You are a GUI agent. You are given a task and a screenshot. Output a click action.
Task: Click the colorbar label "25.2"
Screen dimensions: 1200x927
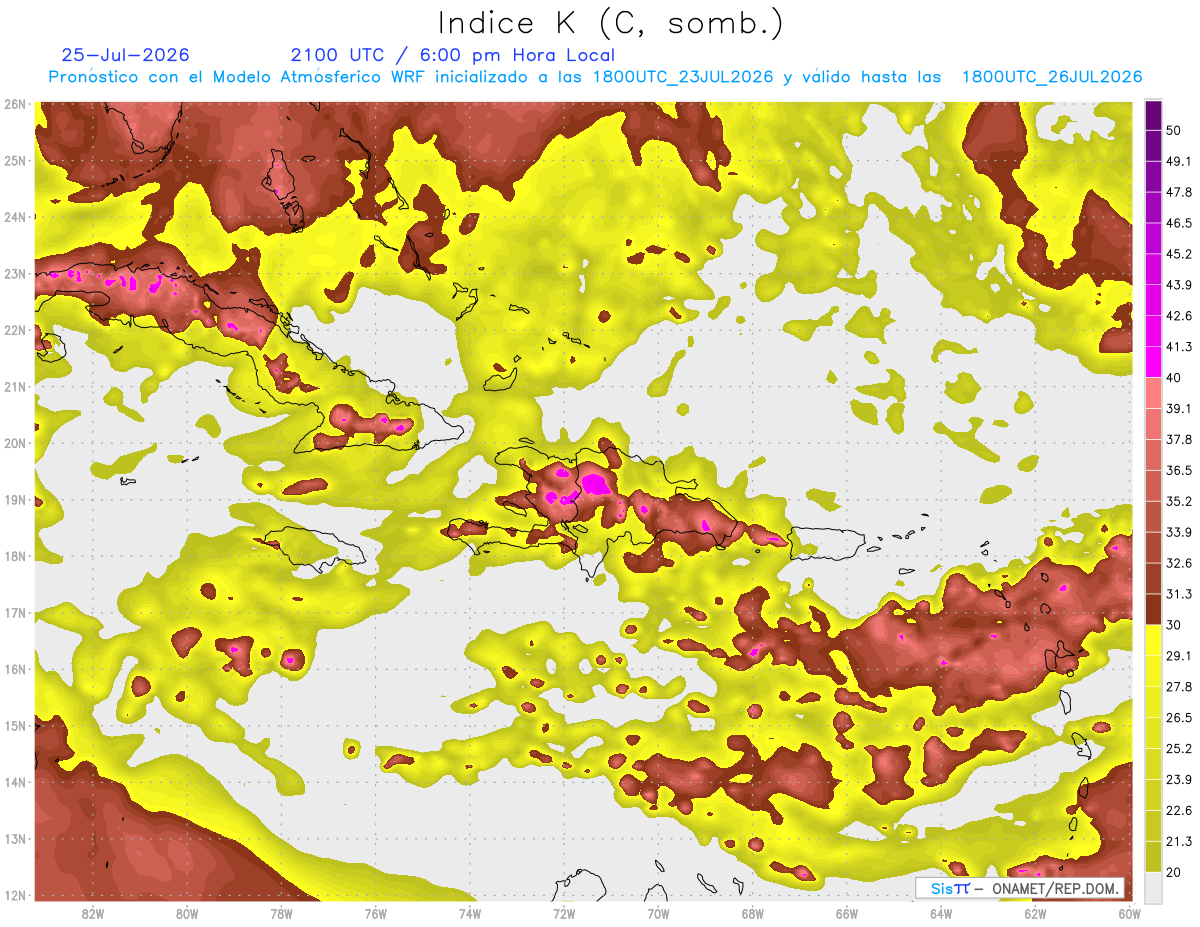(x=1179, y=748)
